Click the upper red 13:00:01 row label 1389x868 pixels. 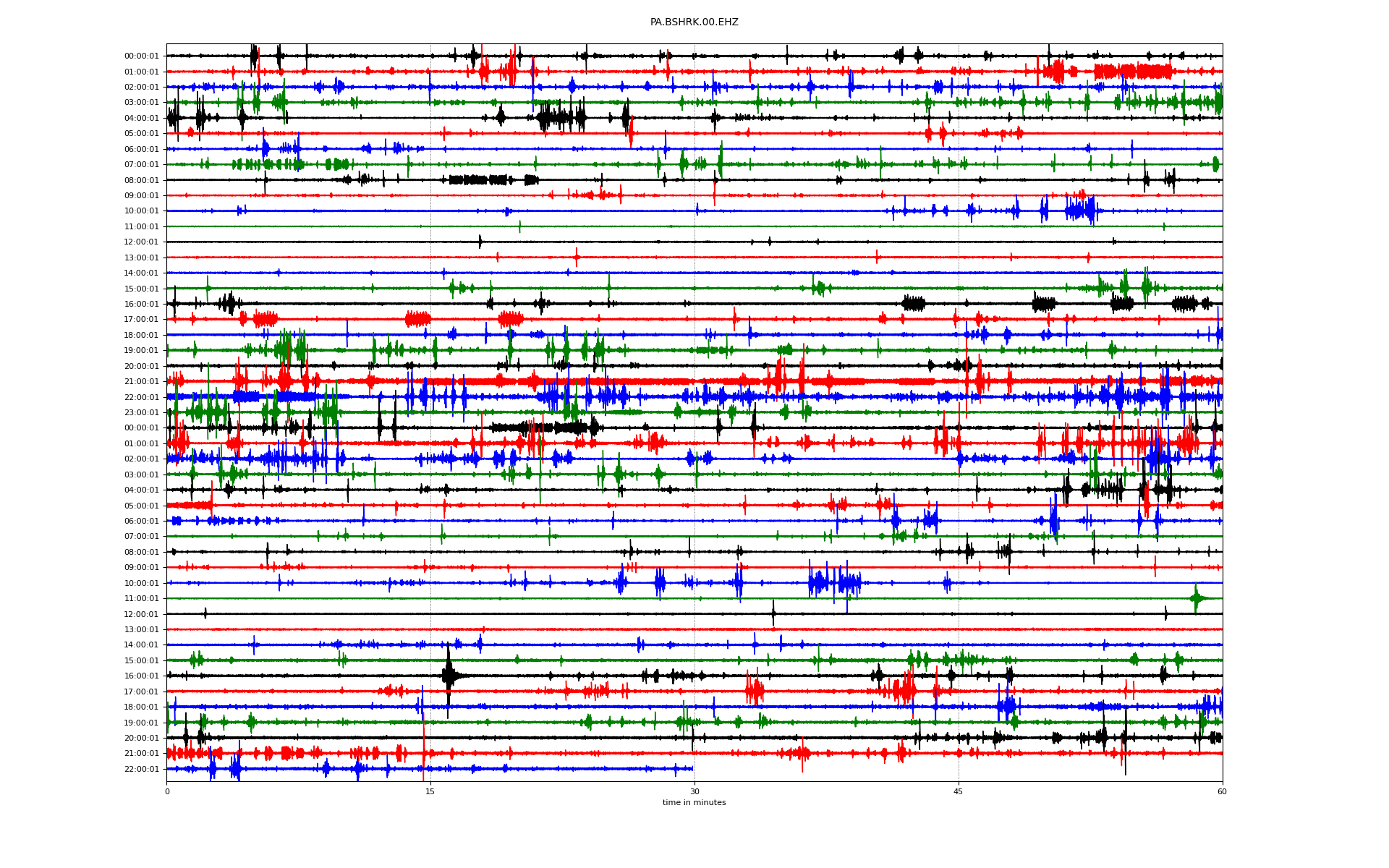[x=141, y=258]
